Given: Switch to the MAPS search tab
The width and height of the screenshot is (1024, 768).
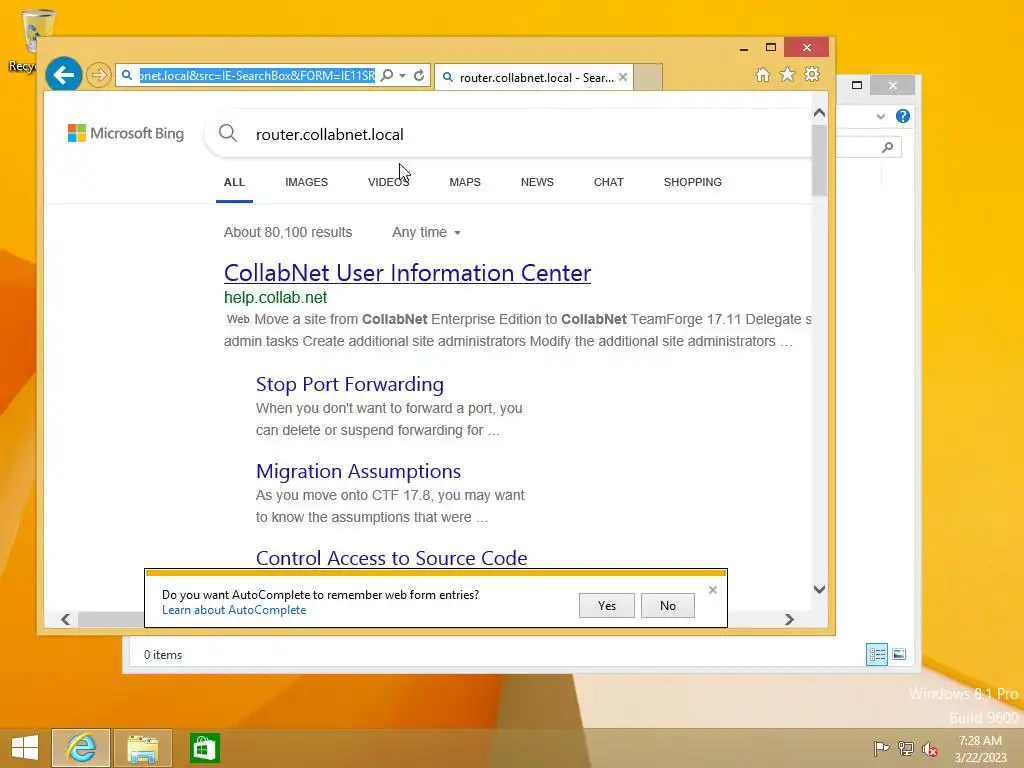Looking at the screenshot, I should pyautogui.click(x=465, y=182).
